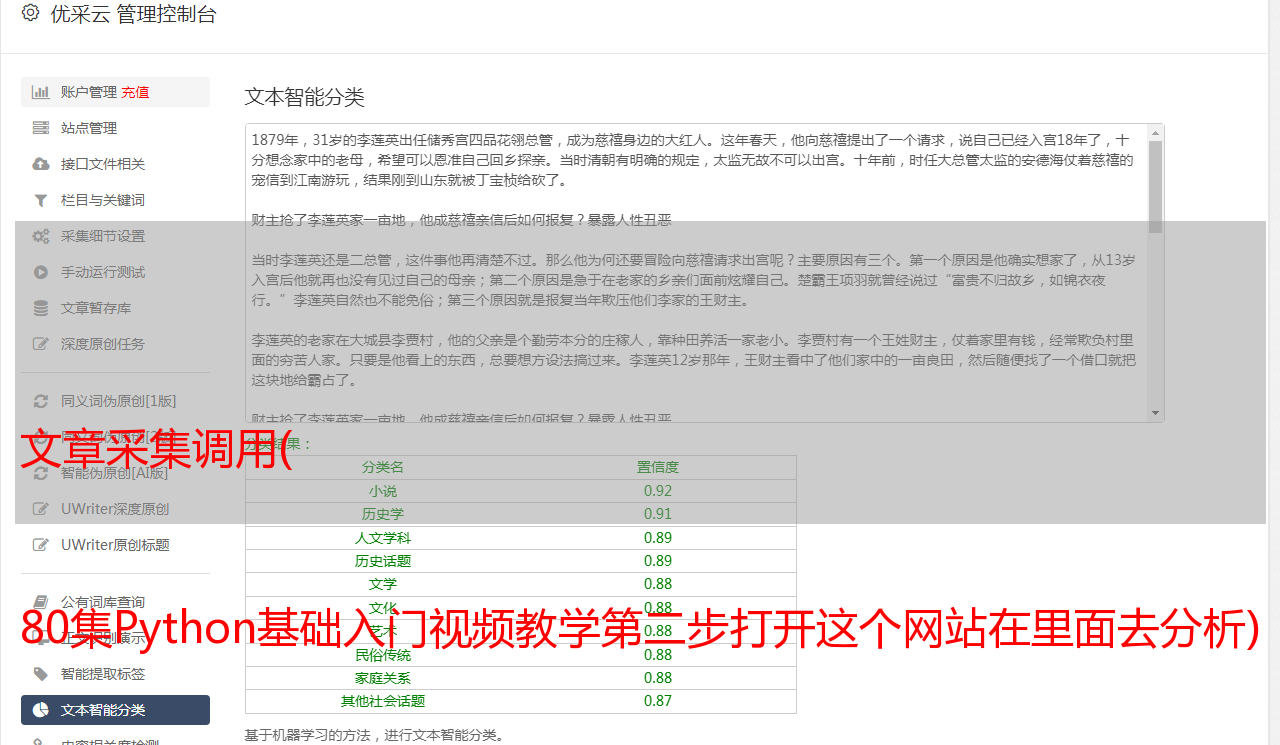The image size is (1280, 745).
Task: Click the refresh icon for 同义词伪原创[1版]
Action: point(41,401)
